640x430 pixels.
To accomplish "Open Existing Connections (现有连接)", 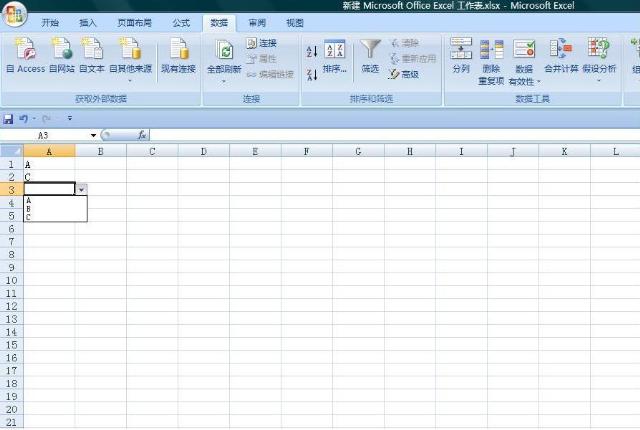I will (x=178, y=55).
